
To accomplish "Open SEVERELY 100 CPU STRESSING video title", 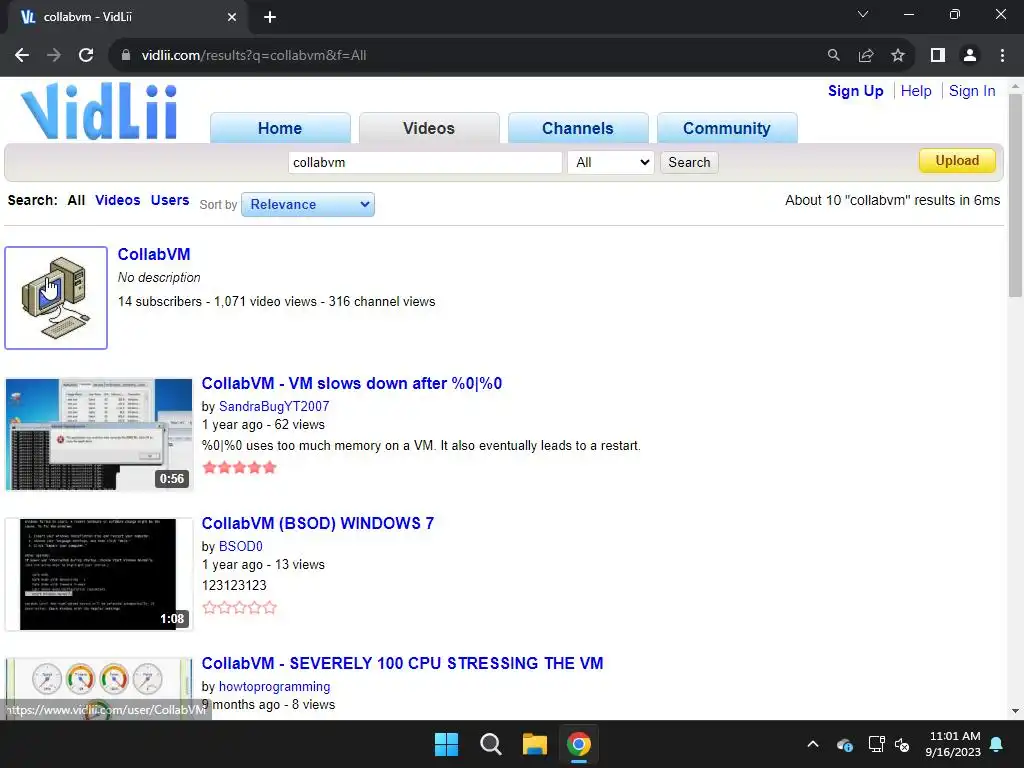I will coord(402,664).
